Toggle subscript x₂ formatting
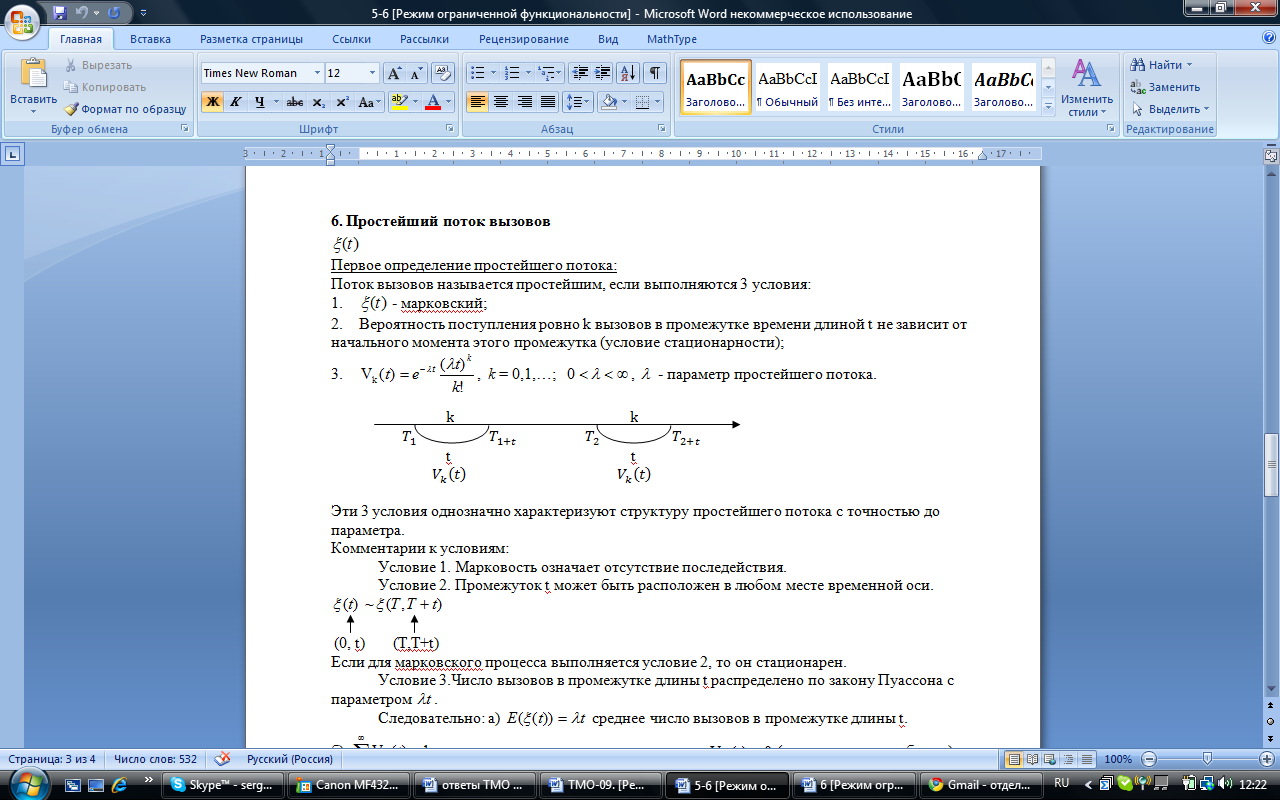Viewport: 1280px width, 800px height. [319, 102]
